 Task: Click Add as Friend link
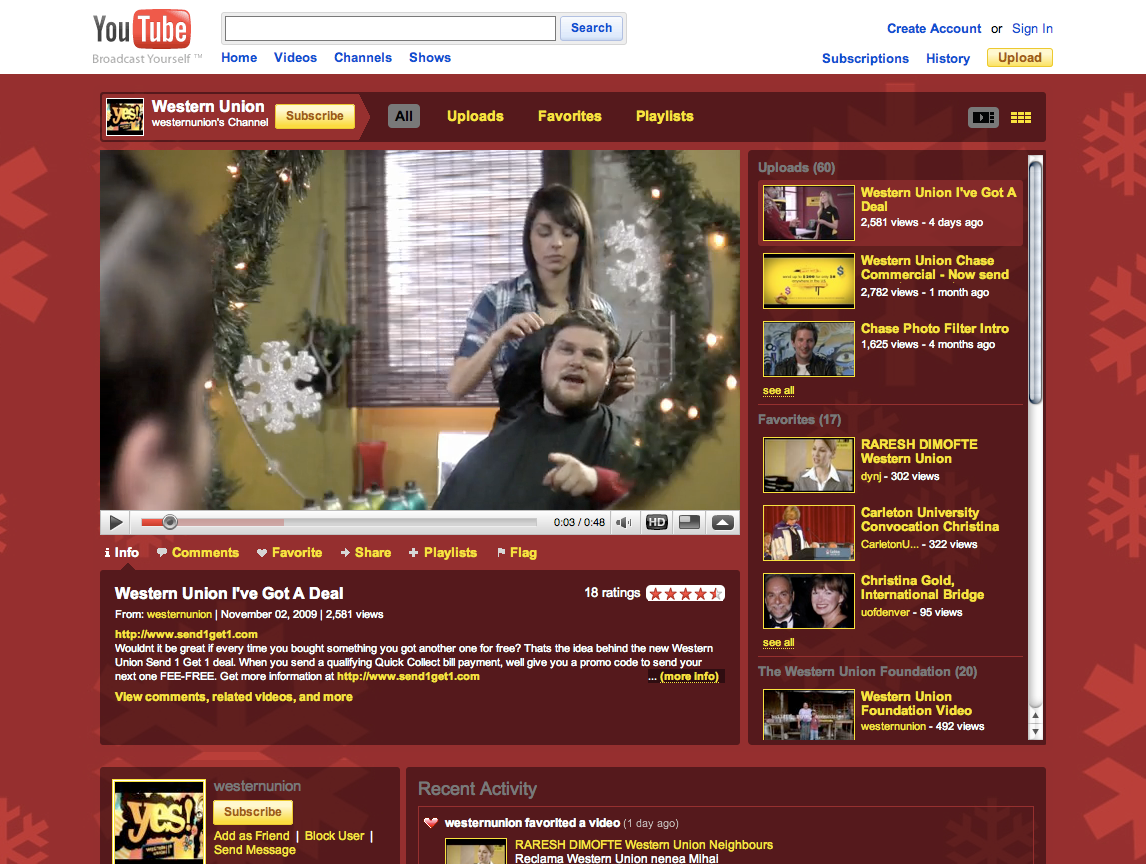[251, 835]
